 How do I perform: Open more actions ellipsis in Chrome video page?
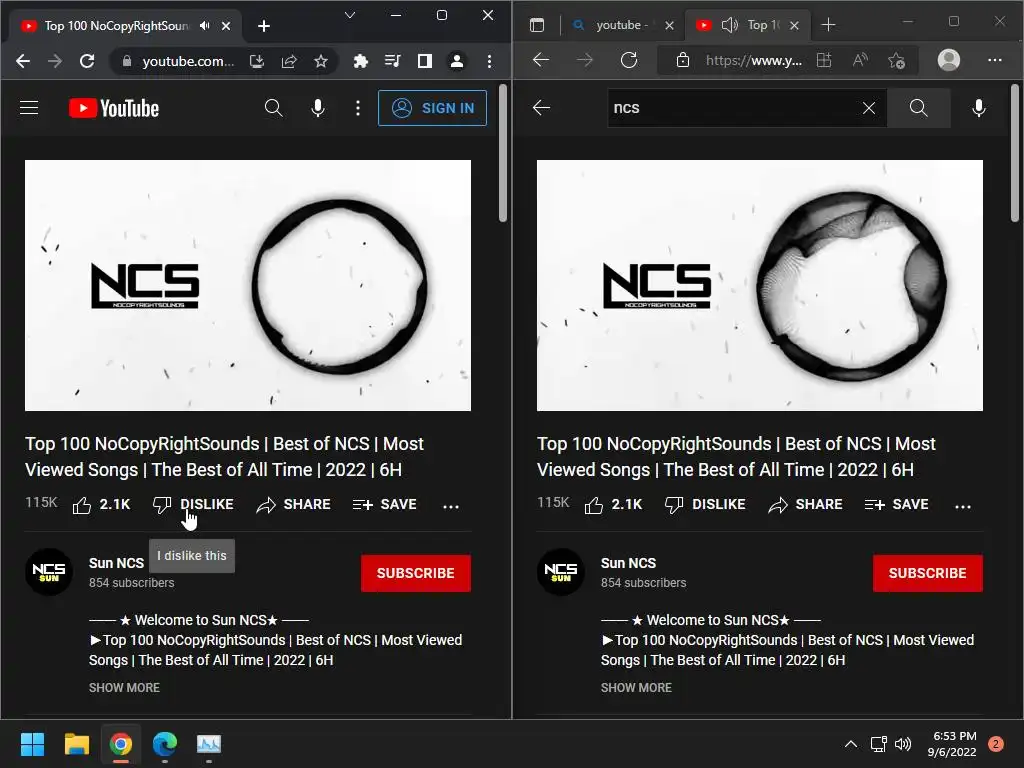pos(451,506)
